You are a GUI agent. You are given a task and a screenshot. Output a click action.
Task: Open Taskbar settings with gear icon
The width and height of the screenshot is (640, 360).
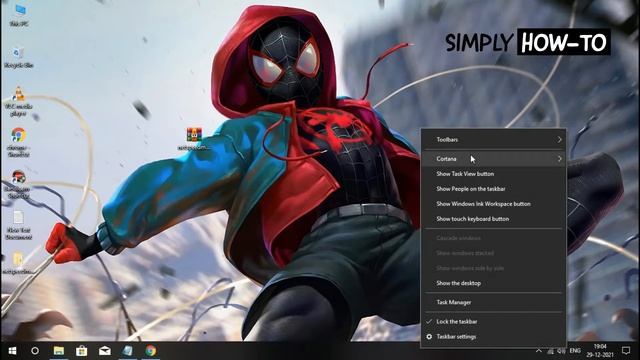pos(493,337)
